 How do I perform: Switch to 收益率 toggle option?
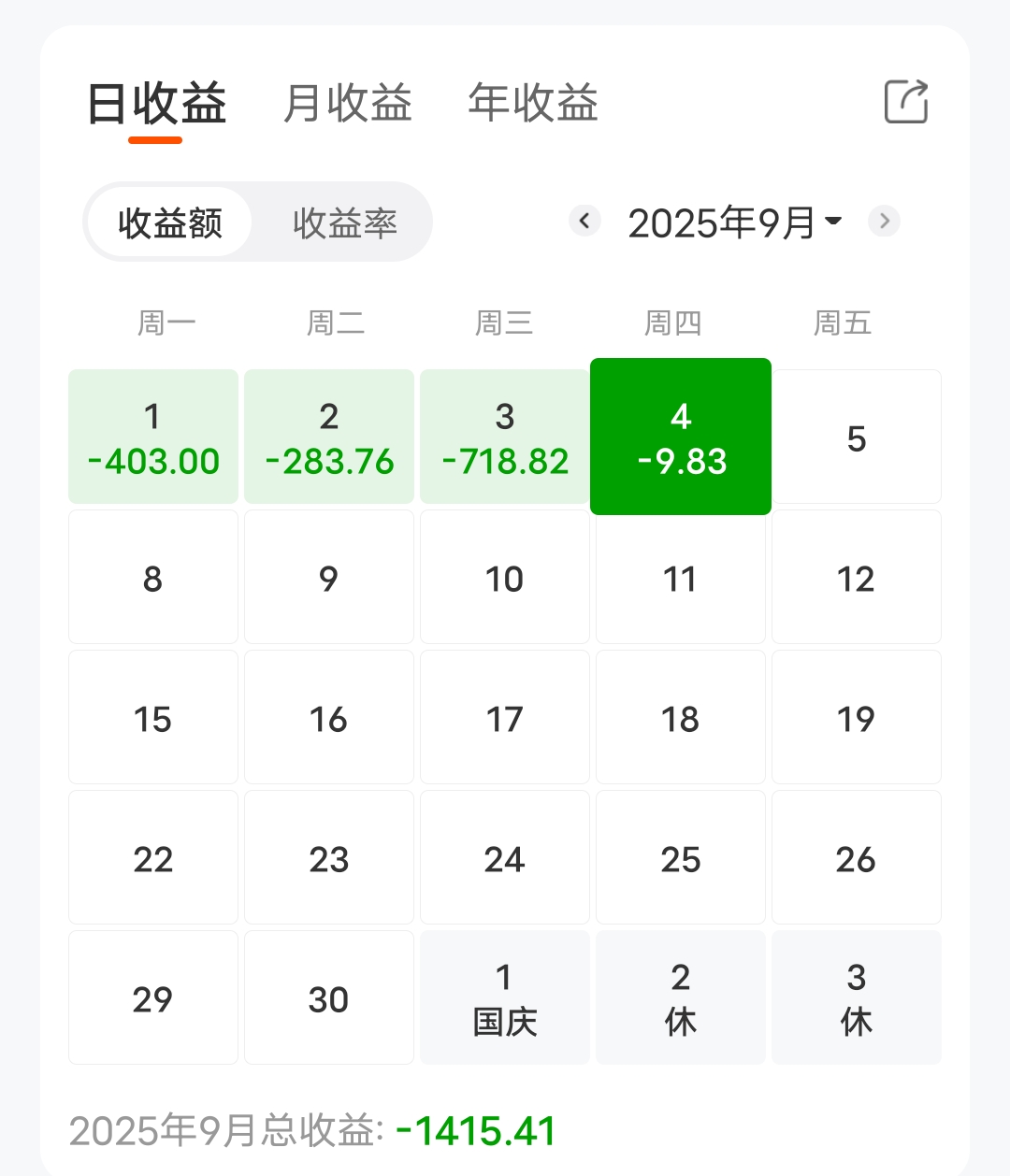(x=344, y=222)
